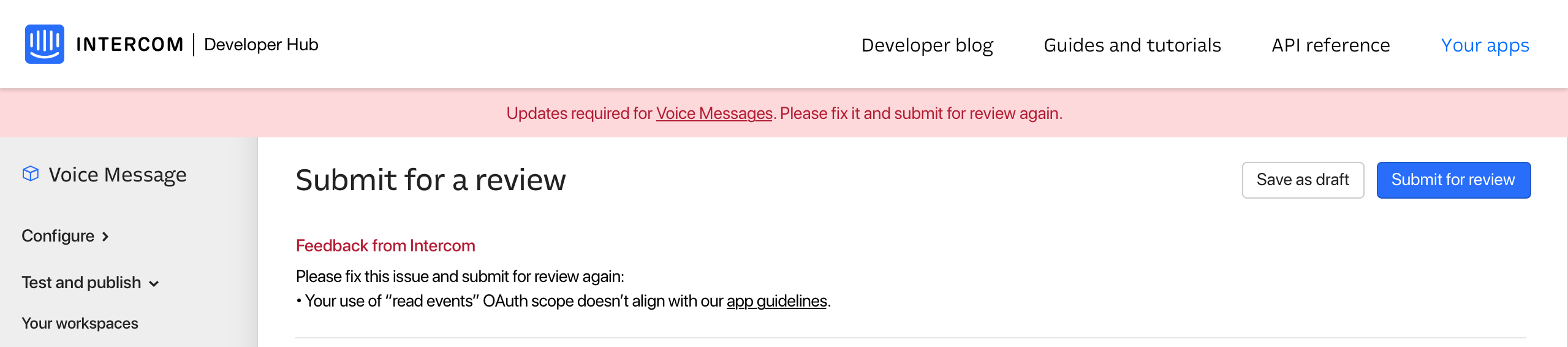Click the Test and publish label
Viewport: 1568px width, 347px height.
(x=81, y=283)
